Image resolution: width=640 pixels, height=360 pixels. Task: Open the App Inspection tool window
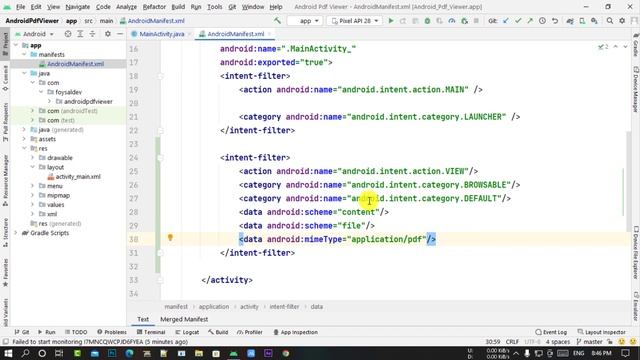[x=296, y=332]
